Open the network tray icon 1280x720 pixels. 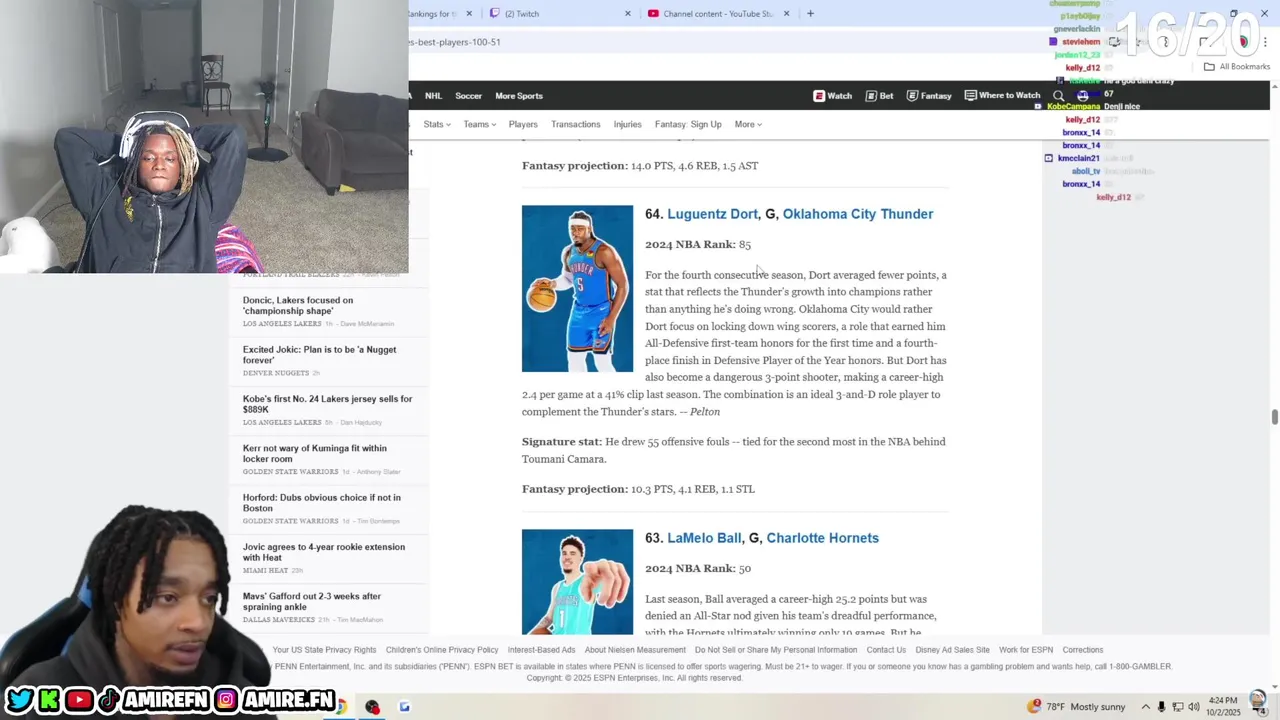coord(1178,707)
